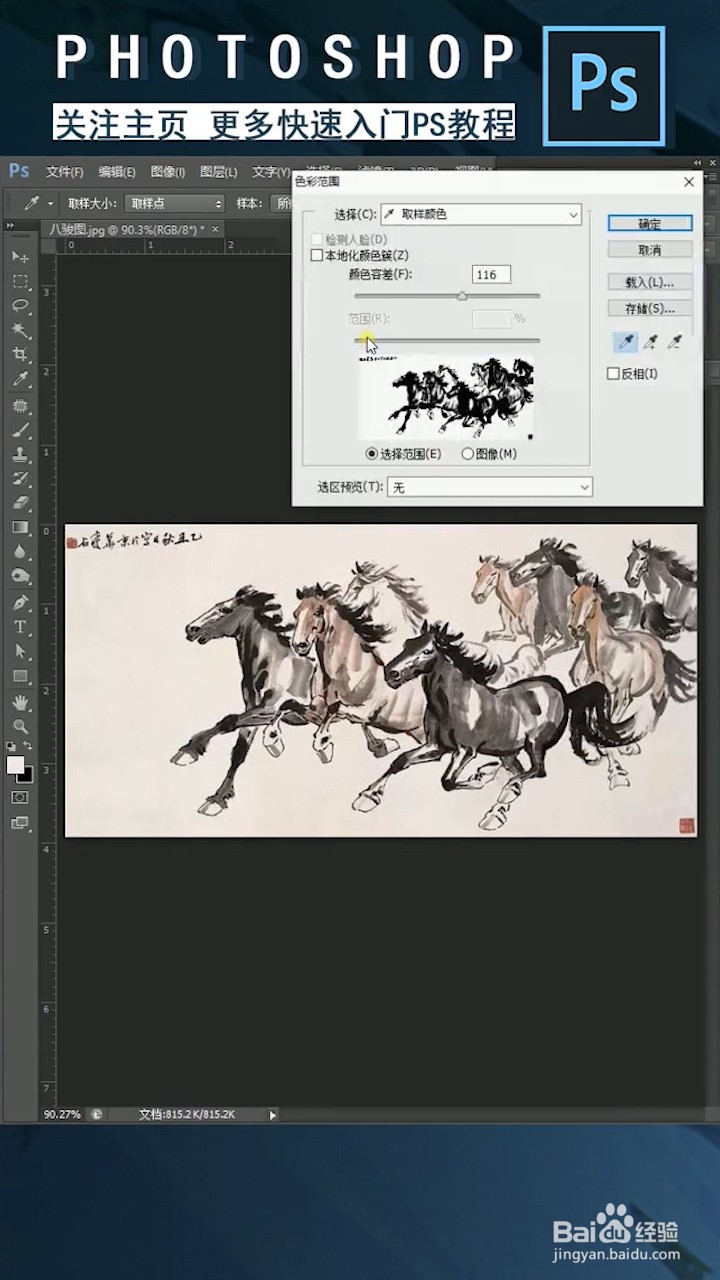
Task: Switch to the 八骏图.jpg document tab
Action: 126,230
